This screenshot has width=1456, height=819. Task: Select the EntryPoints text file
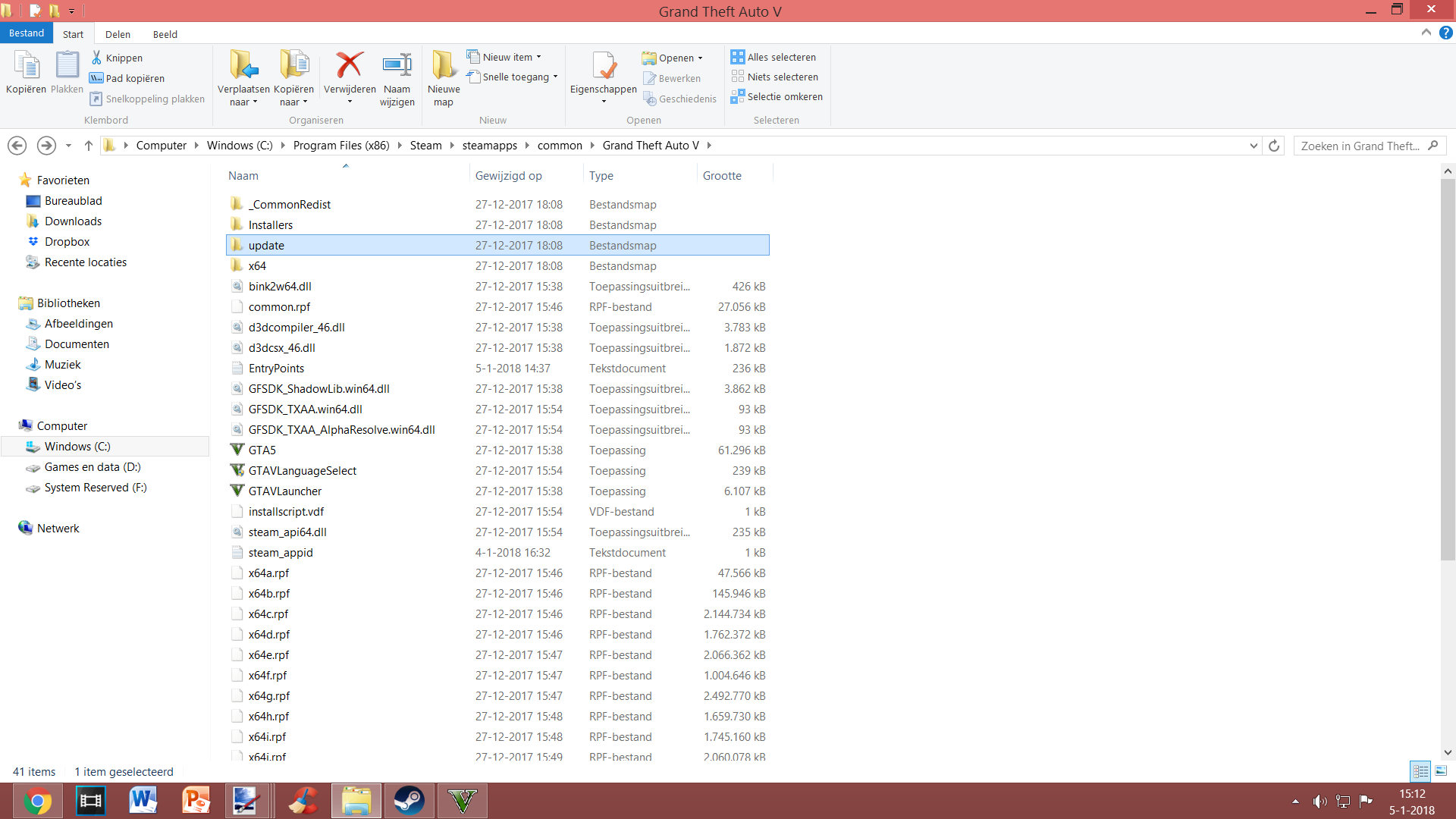(497, 369)
